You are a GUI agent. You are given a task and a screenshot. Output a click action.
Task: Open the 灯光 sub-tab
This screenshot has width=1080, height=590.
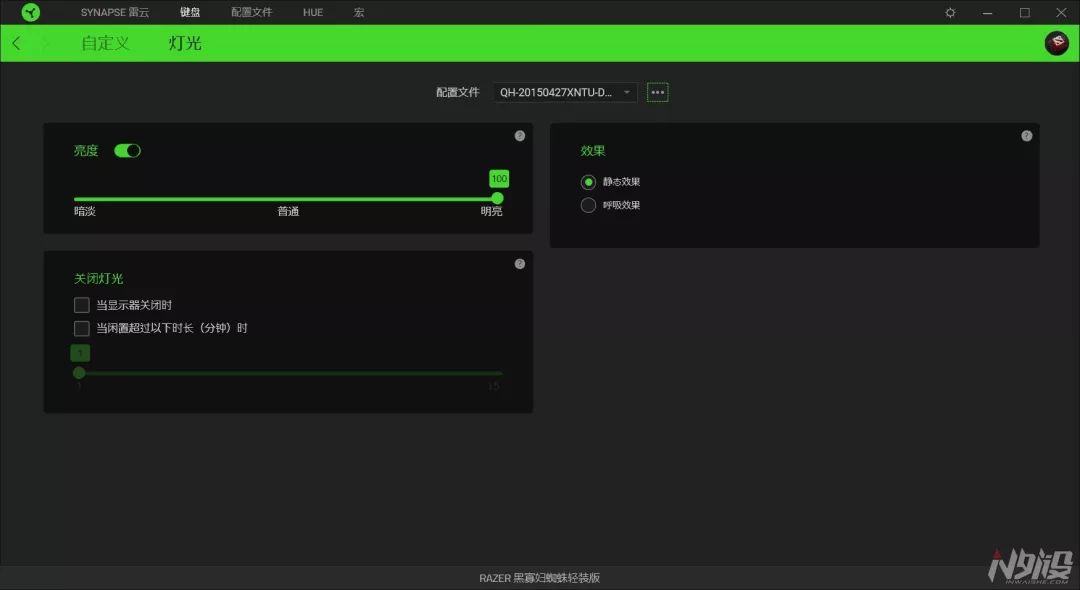coord(185,43)
